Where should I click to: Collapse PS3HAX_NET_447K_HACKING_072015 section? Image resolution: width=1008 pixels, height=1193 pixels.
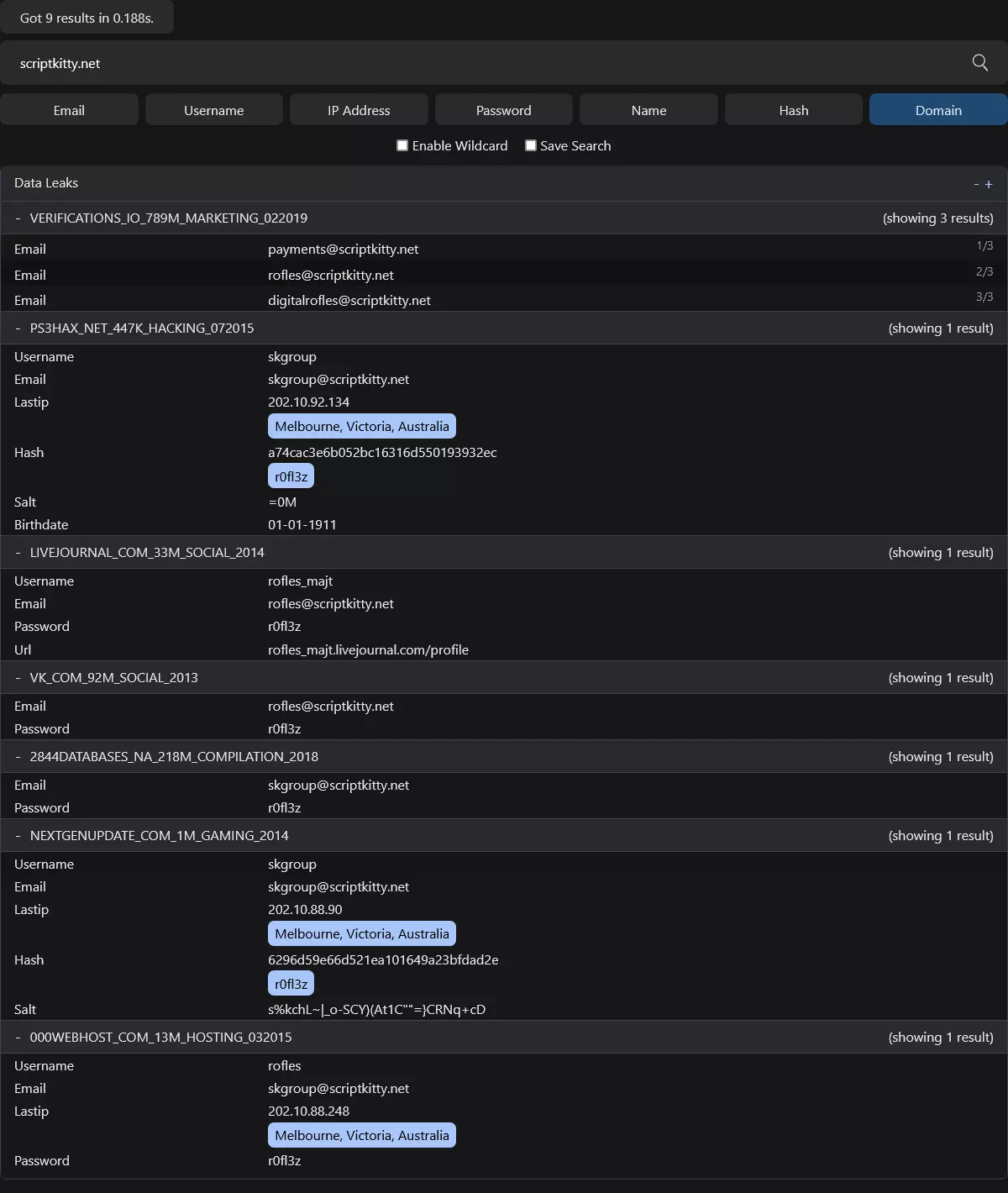click(18, 328)
